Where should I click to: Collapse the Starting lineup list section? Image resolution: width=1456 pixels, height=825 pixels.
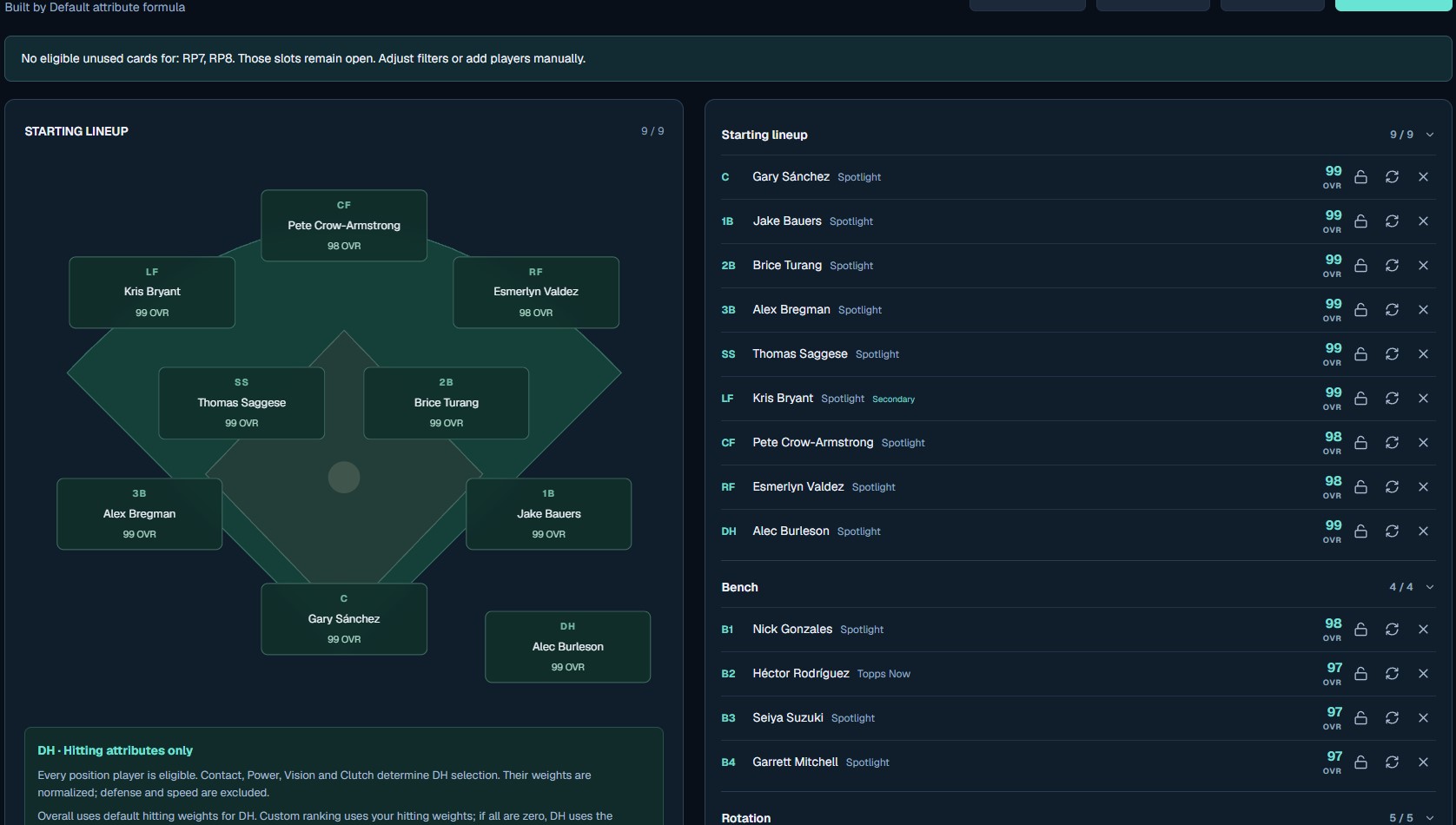point(1429,135)
